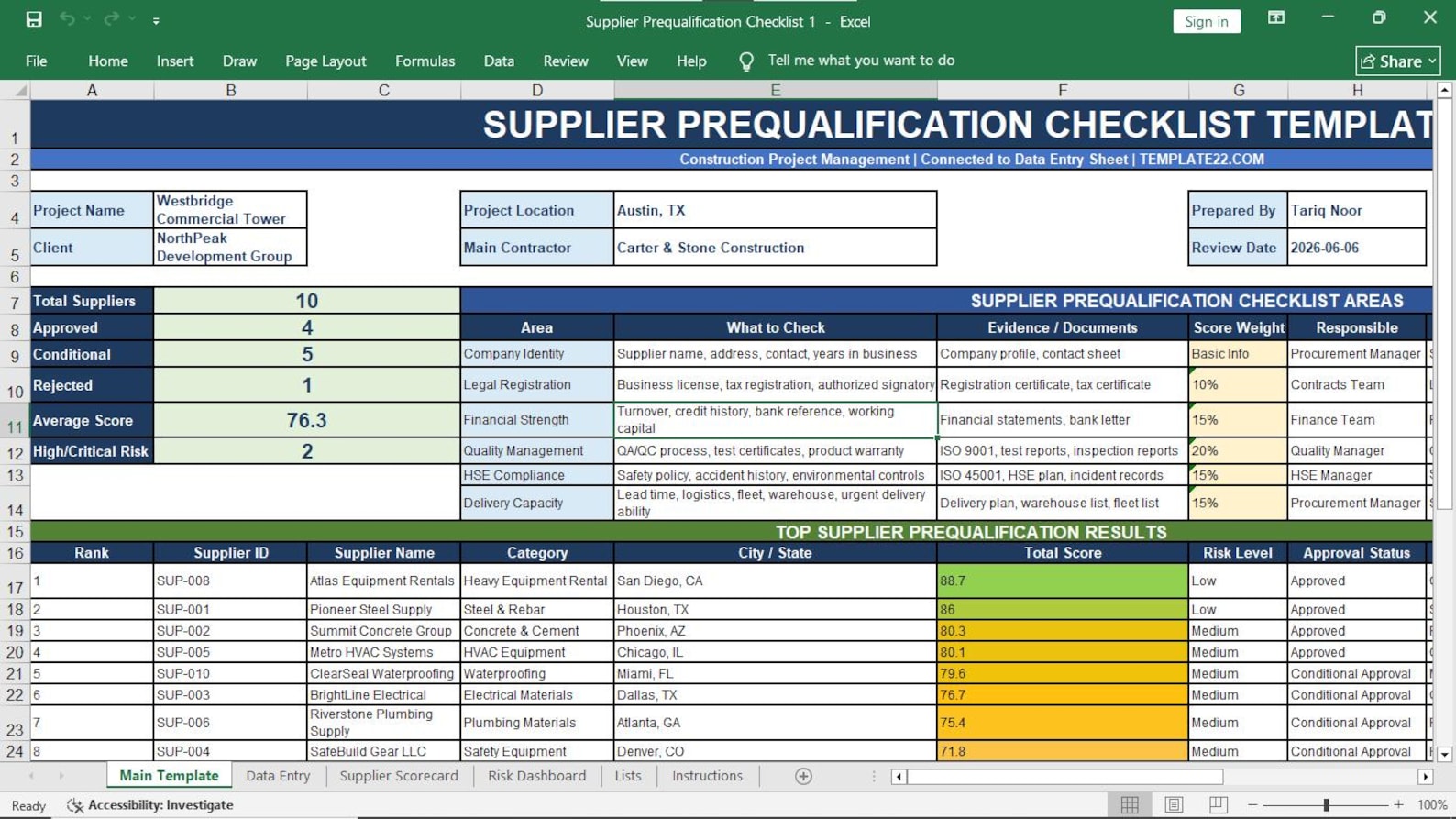1456x819 pixels.
Task: Switch to the Risk Dashboard sheet tab
Action: pyautogui.click(x=536, y=776)
